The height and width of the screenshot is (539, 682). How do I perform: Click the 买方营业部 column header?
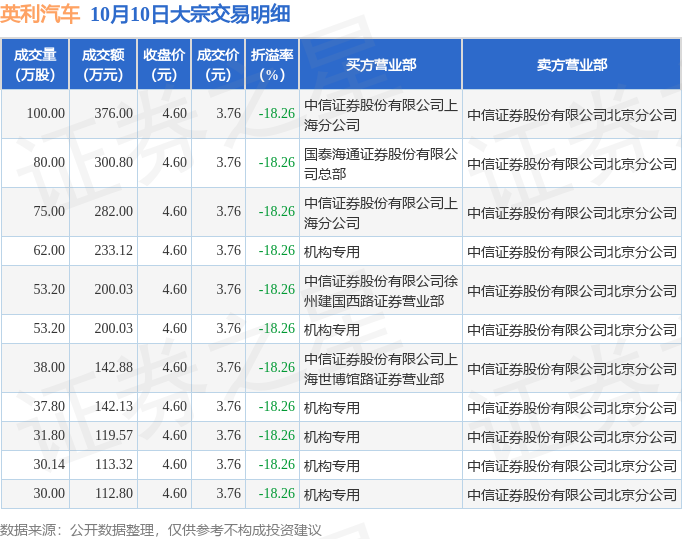tap(381, 64)
